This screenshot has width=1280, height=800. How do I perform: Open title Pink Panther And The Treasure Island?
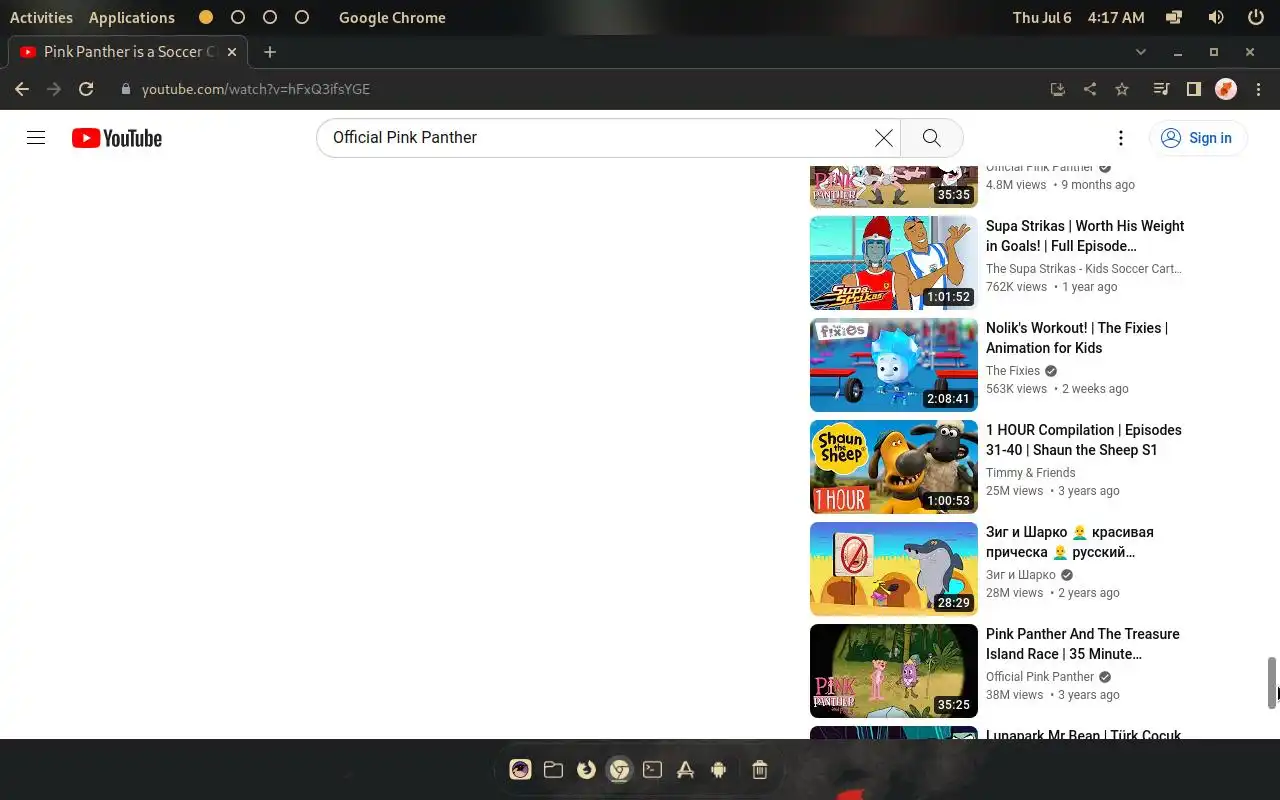coord(1083,644)
